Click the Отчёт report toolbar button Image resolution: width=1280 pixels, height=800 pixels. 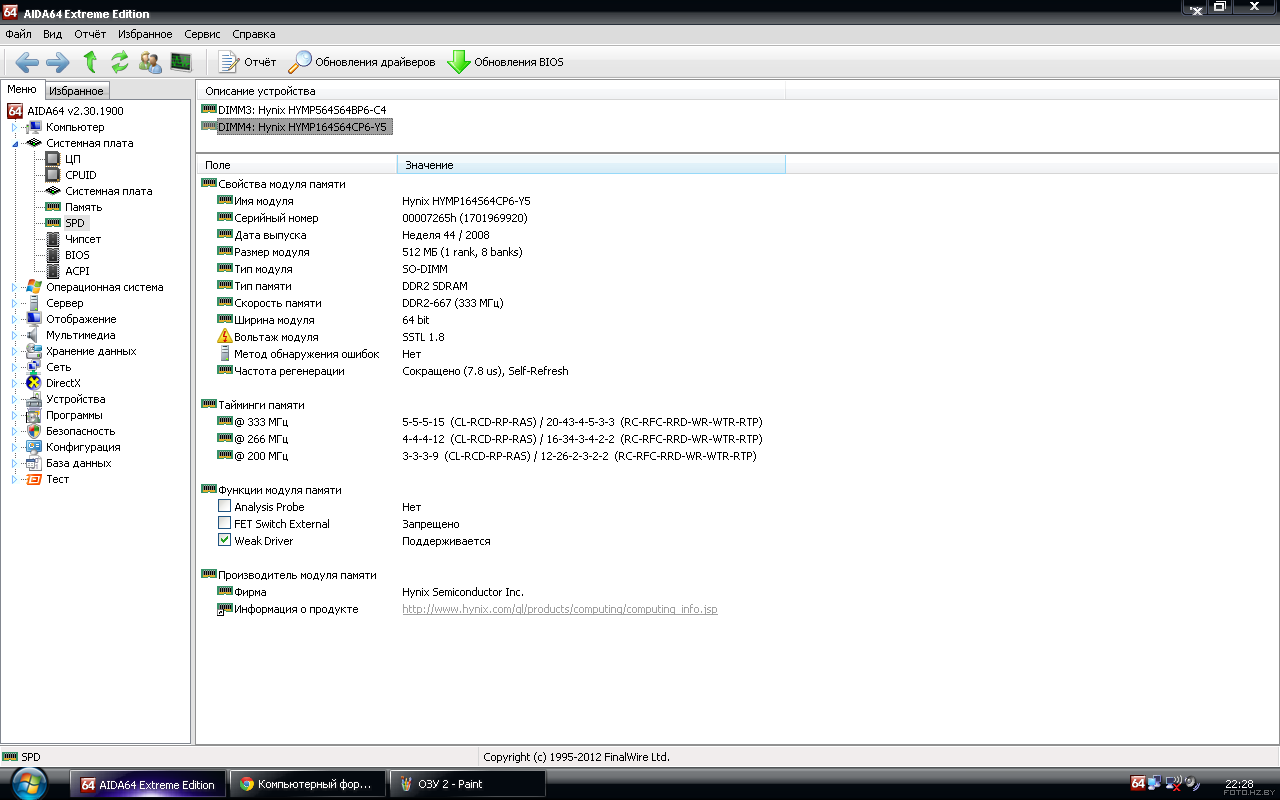coord(247,62)
